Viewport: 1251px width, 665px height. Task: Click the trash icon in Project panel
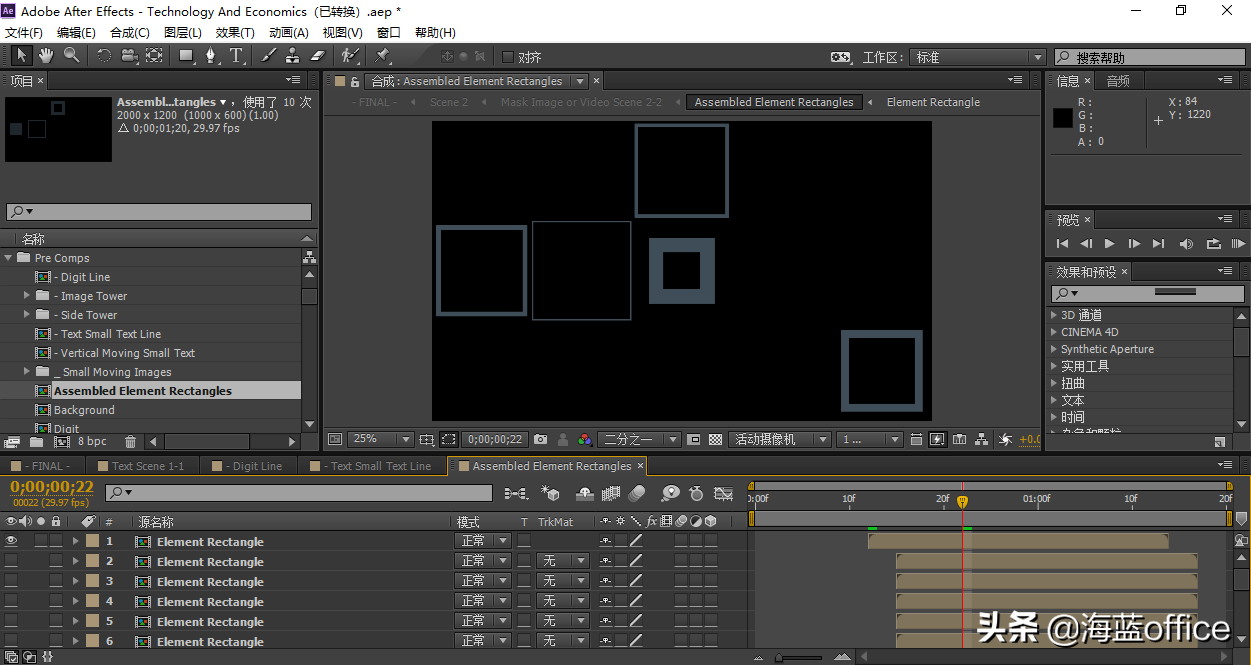tap(130, 441)
